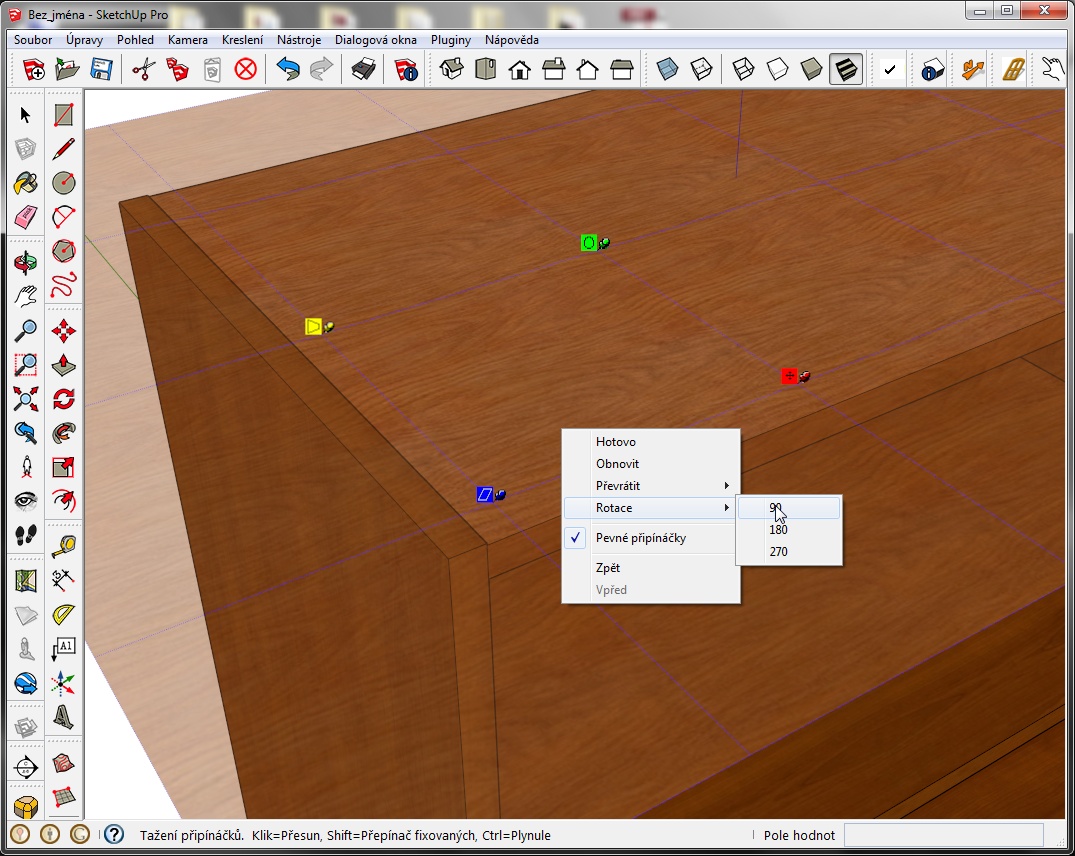The height and width of the screenshot is (856, 1075).
Task: Click the Iso view house icon
Action: coord(452,70)
